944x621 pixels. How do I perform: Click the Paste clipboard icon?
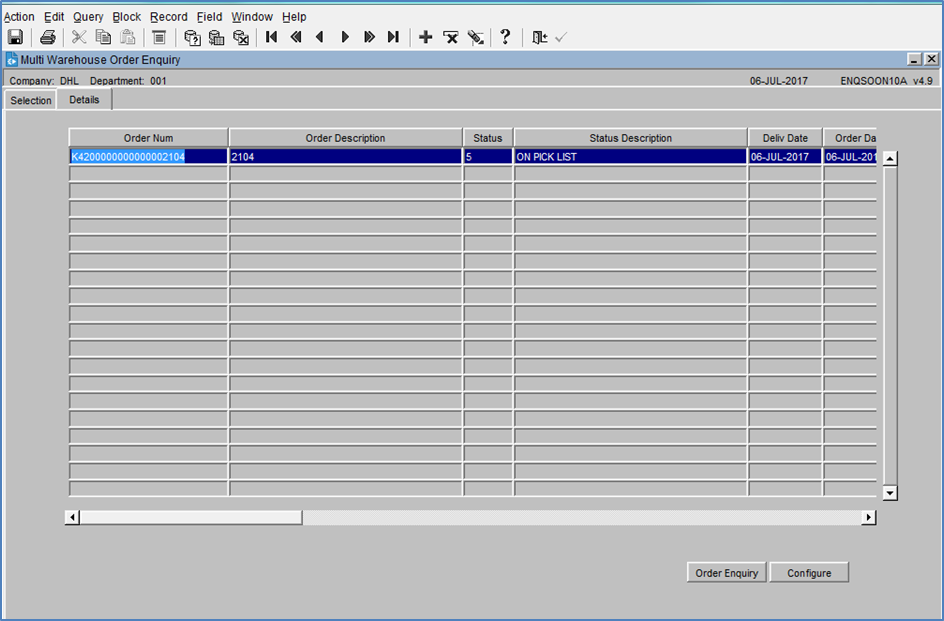(x=128, y=37)
